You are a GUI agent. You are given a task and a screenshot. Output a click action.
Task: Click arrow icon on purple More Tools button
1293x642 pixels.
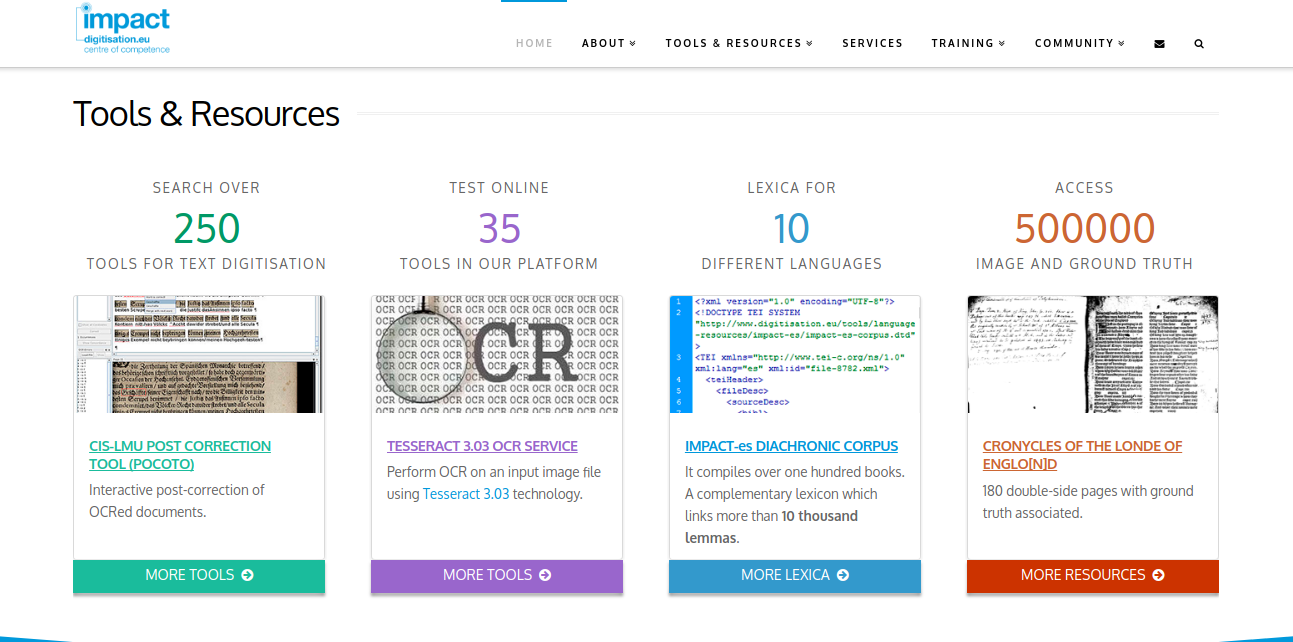click(545, 575)
